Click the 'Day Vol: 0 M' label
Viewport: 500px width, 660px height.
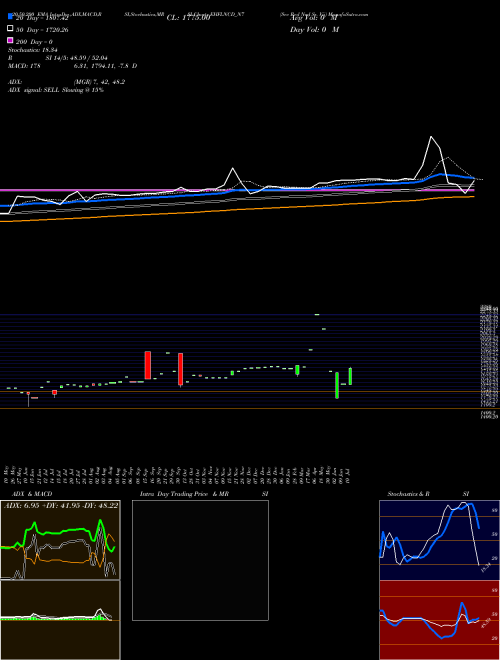coord(314,30)
